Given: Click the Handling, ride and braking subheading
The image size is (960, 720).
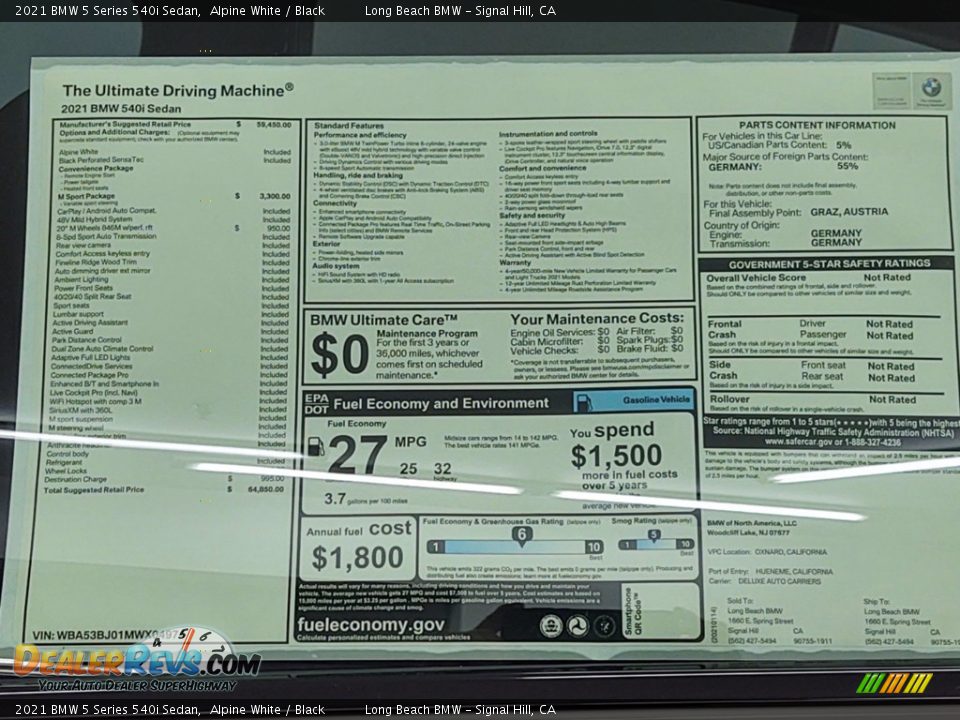Looking at the screenshot, I should (358, 175).
